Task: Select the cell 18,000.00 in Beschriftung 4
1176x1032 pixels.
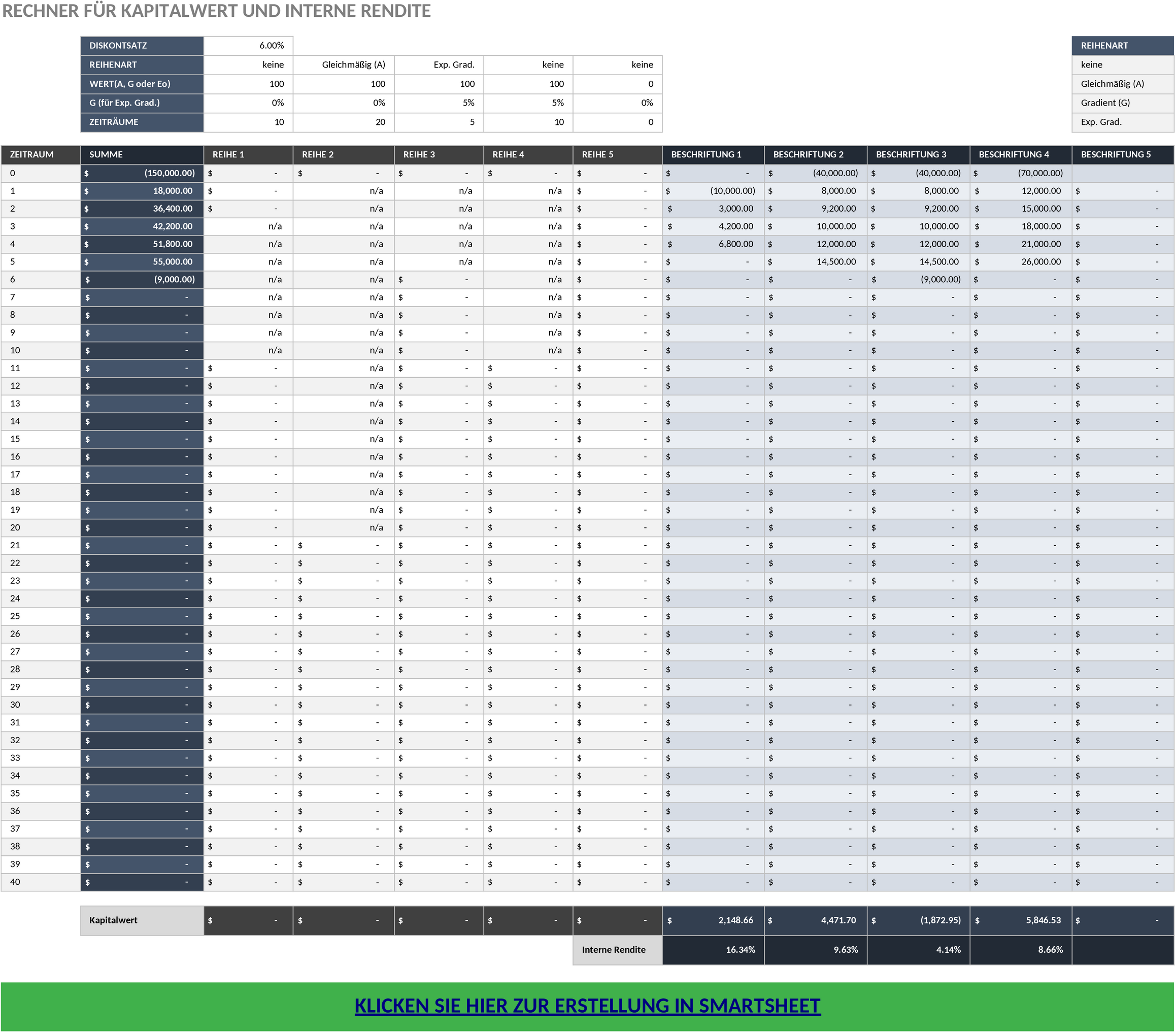Action: pyautogui.click(x=1021, y=227)
